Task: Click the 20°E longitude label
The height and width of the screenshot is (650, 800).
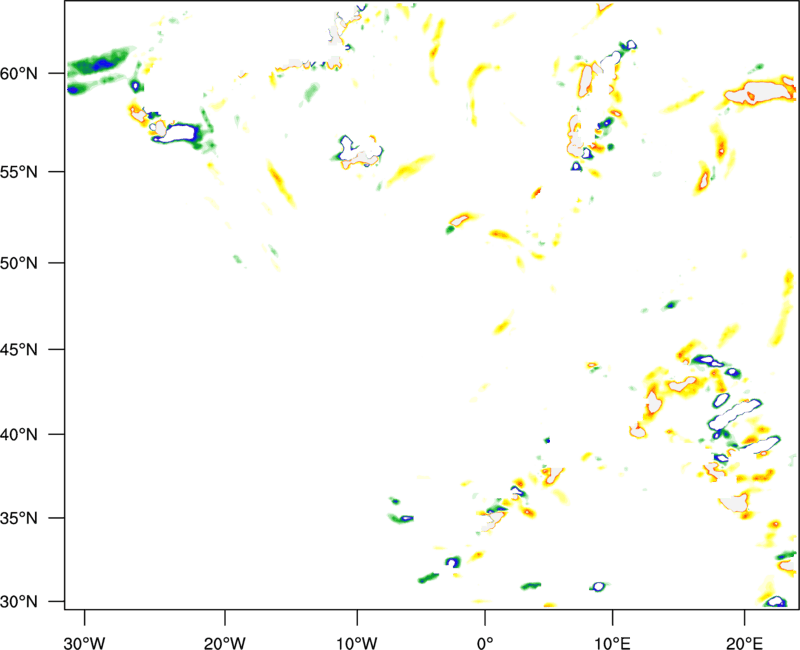Action: pos(744,643)
